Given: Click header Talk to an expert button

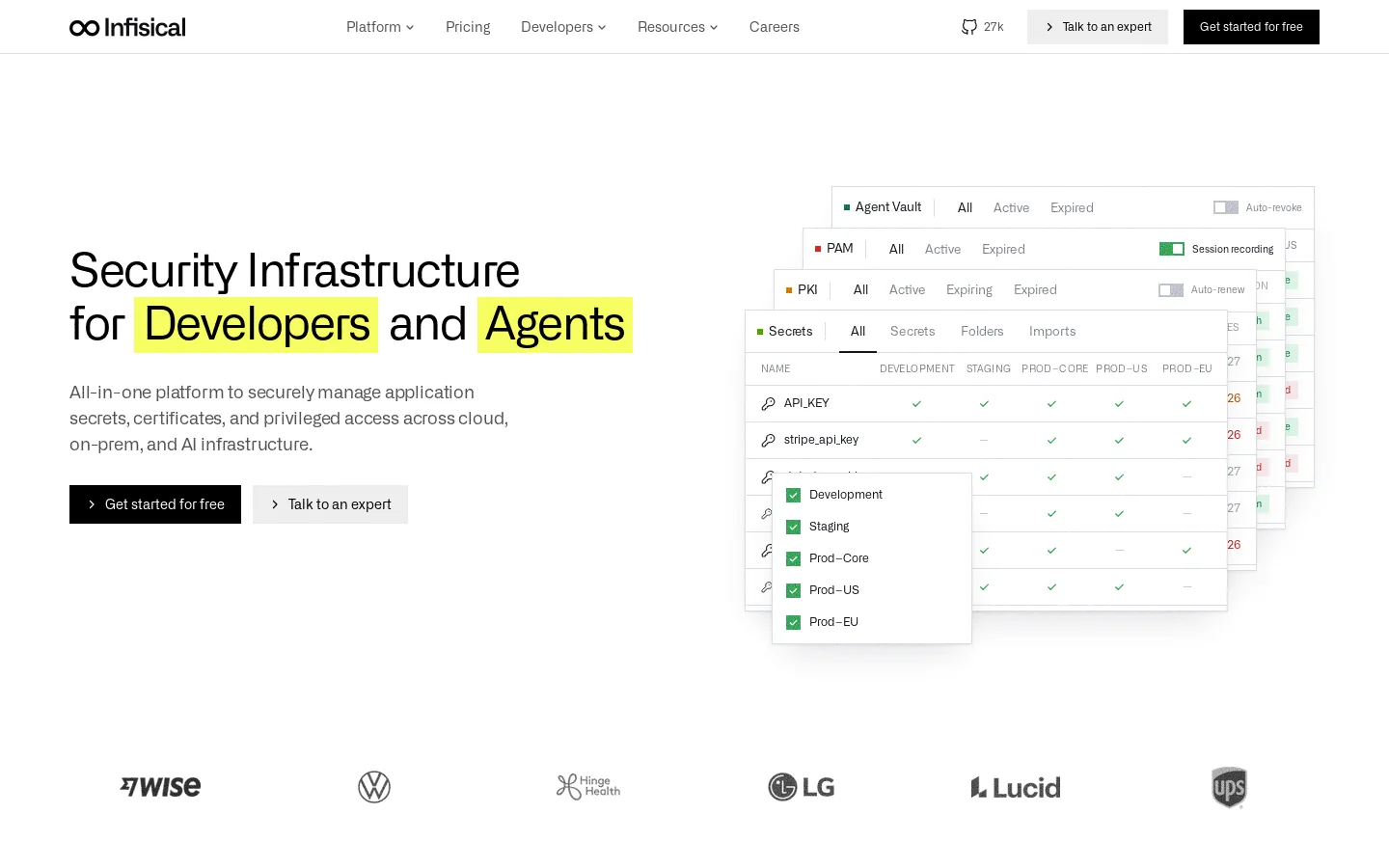Looking at the screenshot, I should pos(1098,27).
